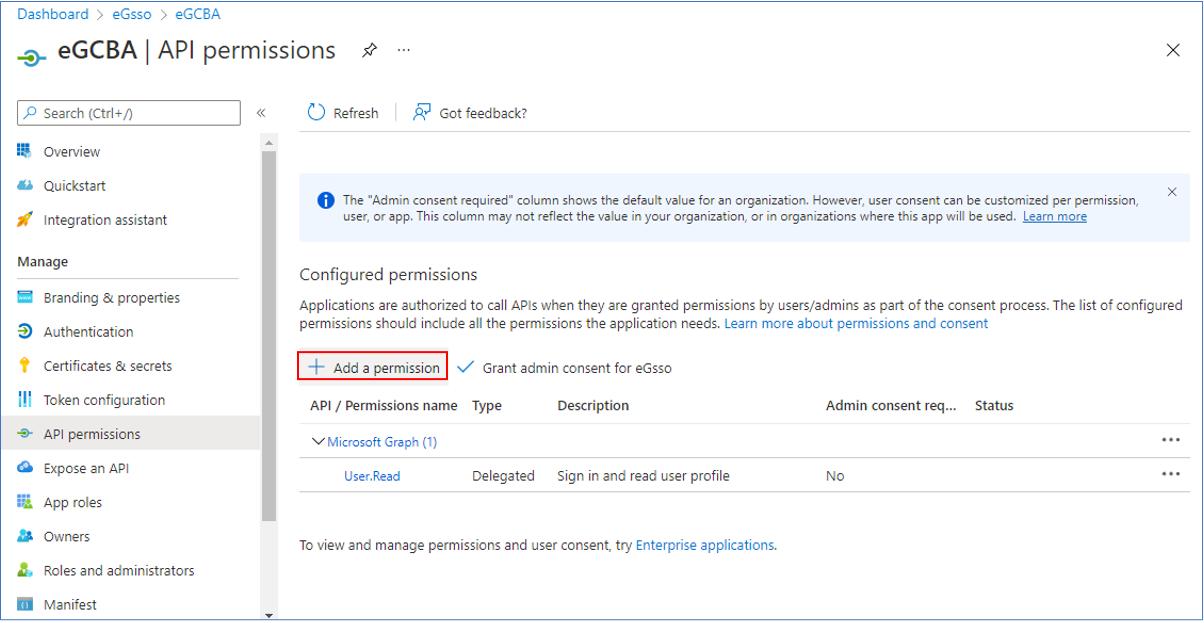Open the User.Read permission link
Image resolution: width=1204 pixels, height=623 pixels.
point(372,476)
